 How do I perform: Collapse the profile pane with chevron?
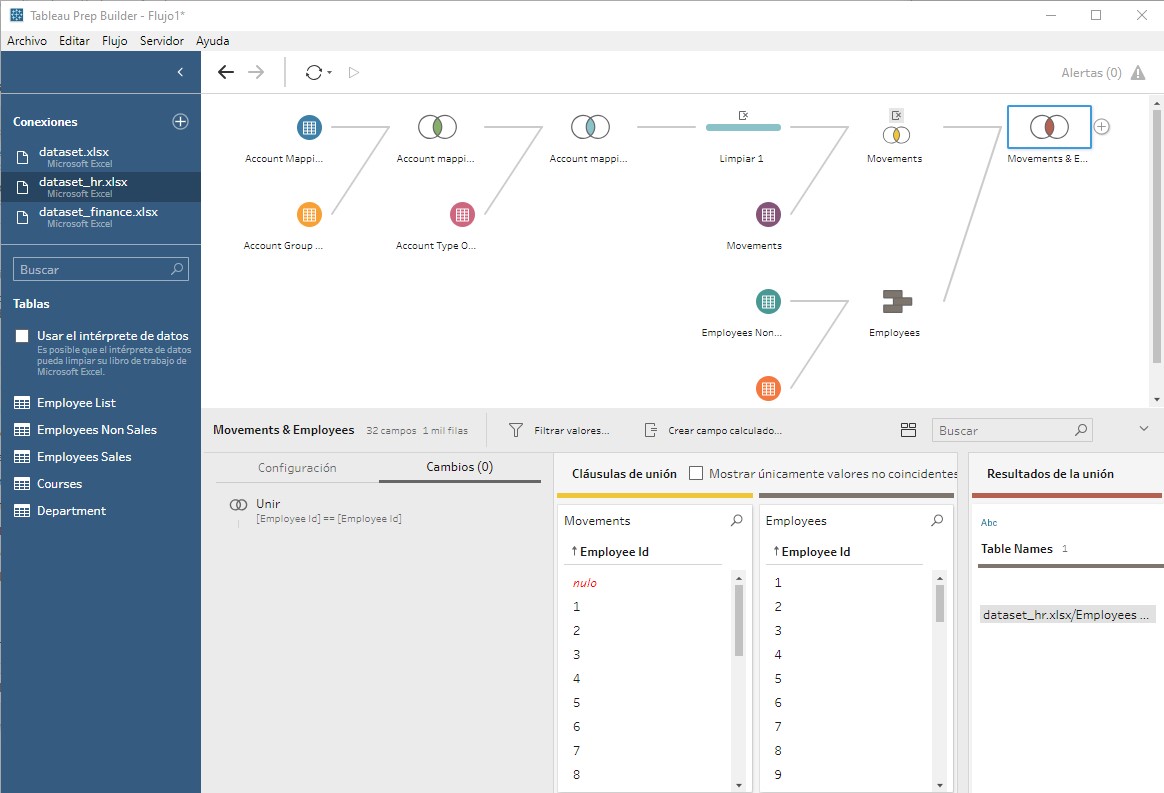click(1144, 428)
